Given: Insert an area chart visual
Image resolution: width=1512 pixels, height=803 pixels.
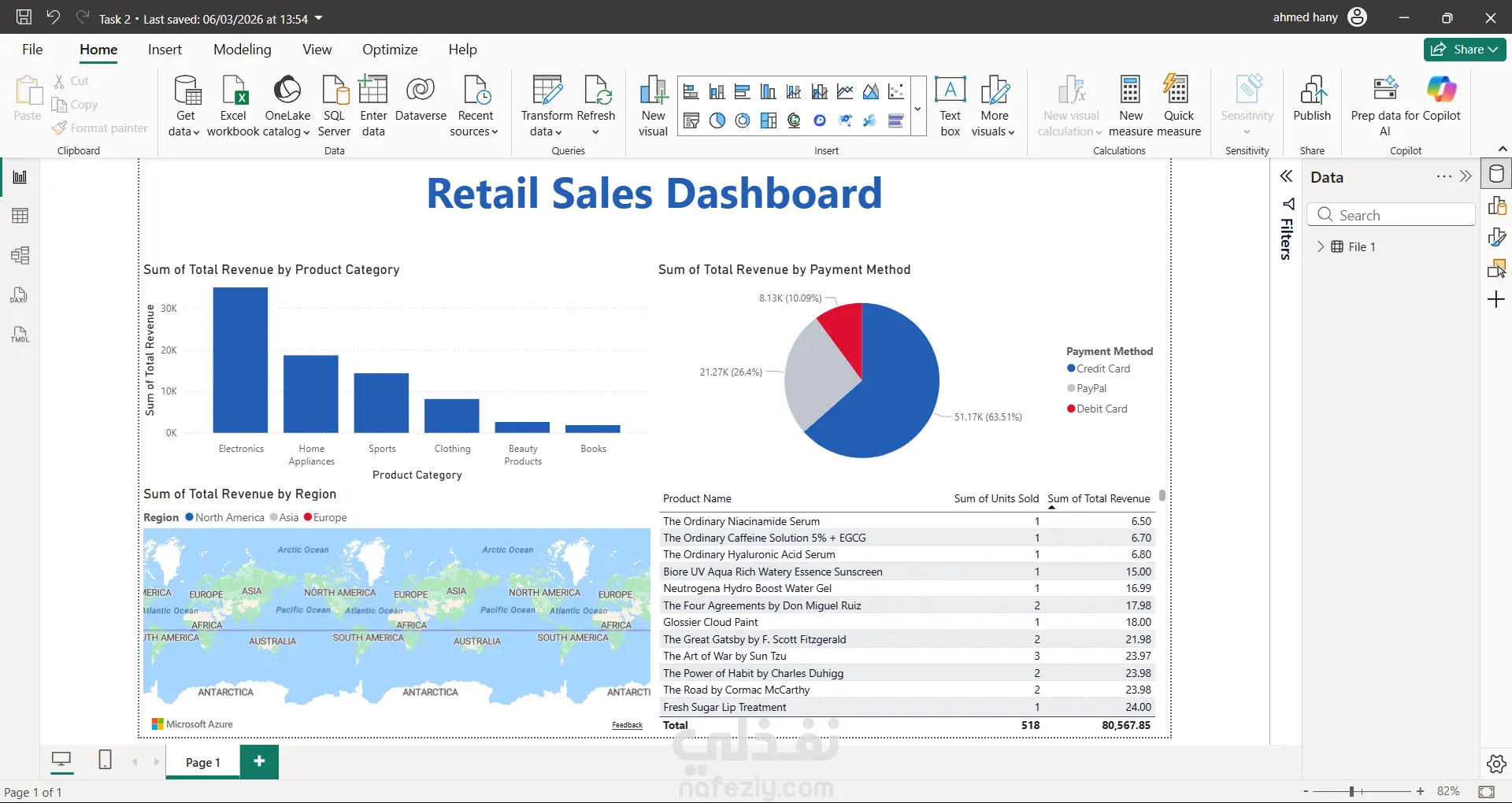Looking at the screenshot, I should [870, 92].
